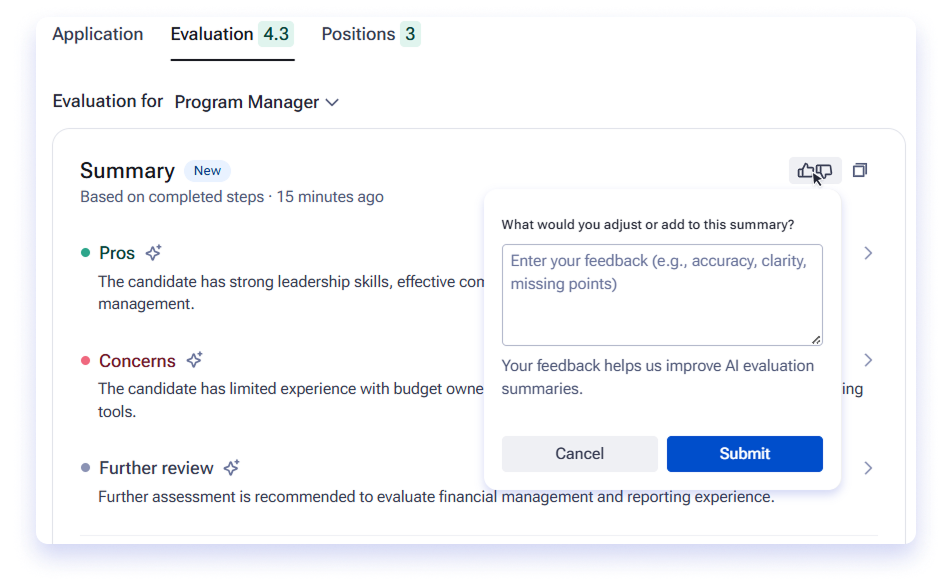Viewport: 952px width, 586px height.
Task: Open the Positions tab
Action: tap(371, 34)
